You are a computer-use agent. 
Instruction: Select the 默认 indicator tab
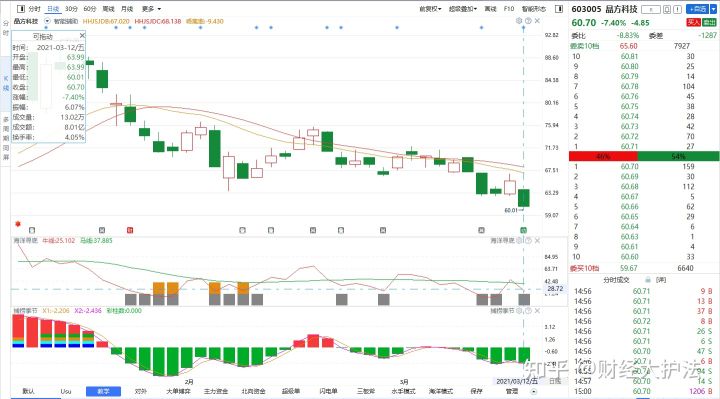(x=28, y=391)
